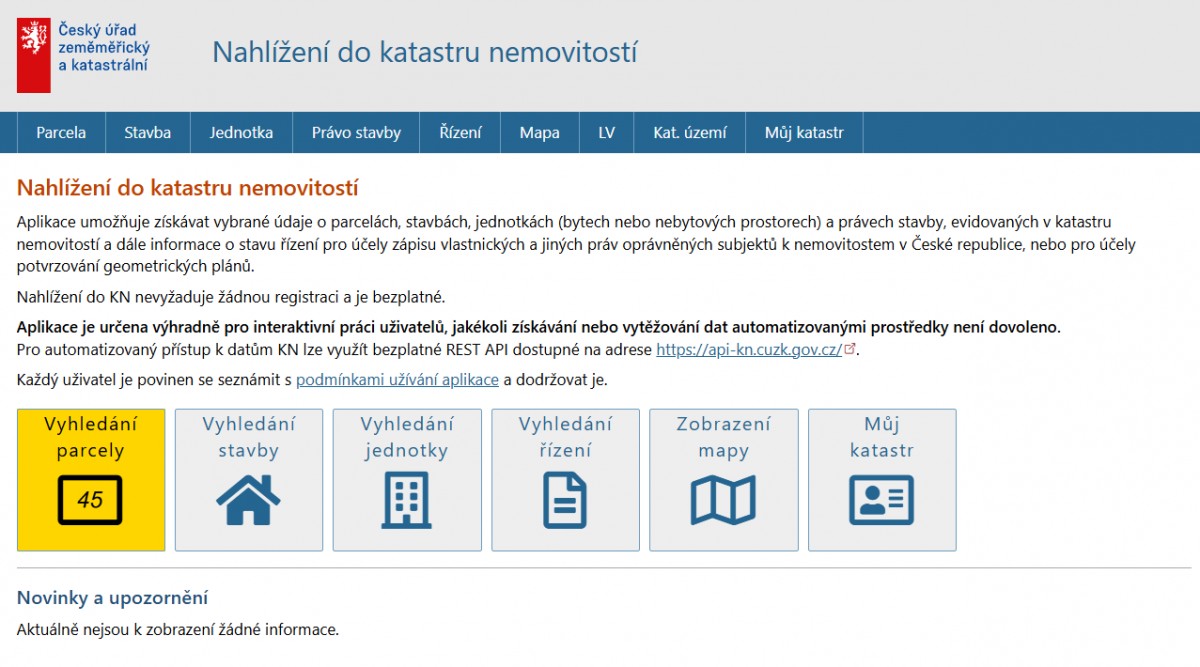Open the Řízení navigation item

click(x=460, y=132)
